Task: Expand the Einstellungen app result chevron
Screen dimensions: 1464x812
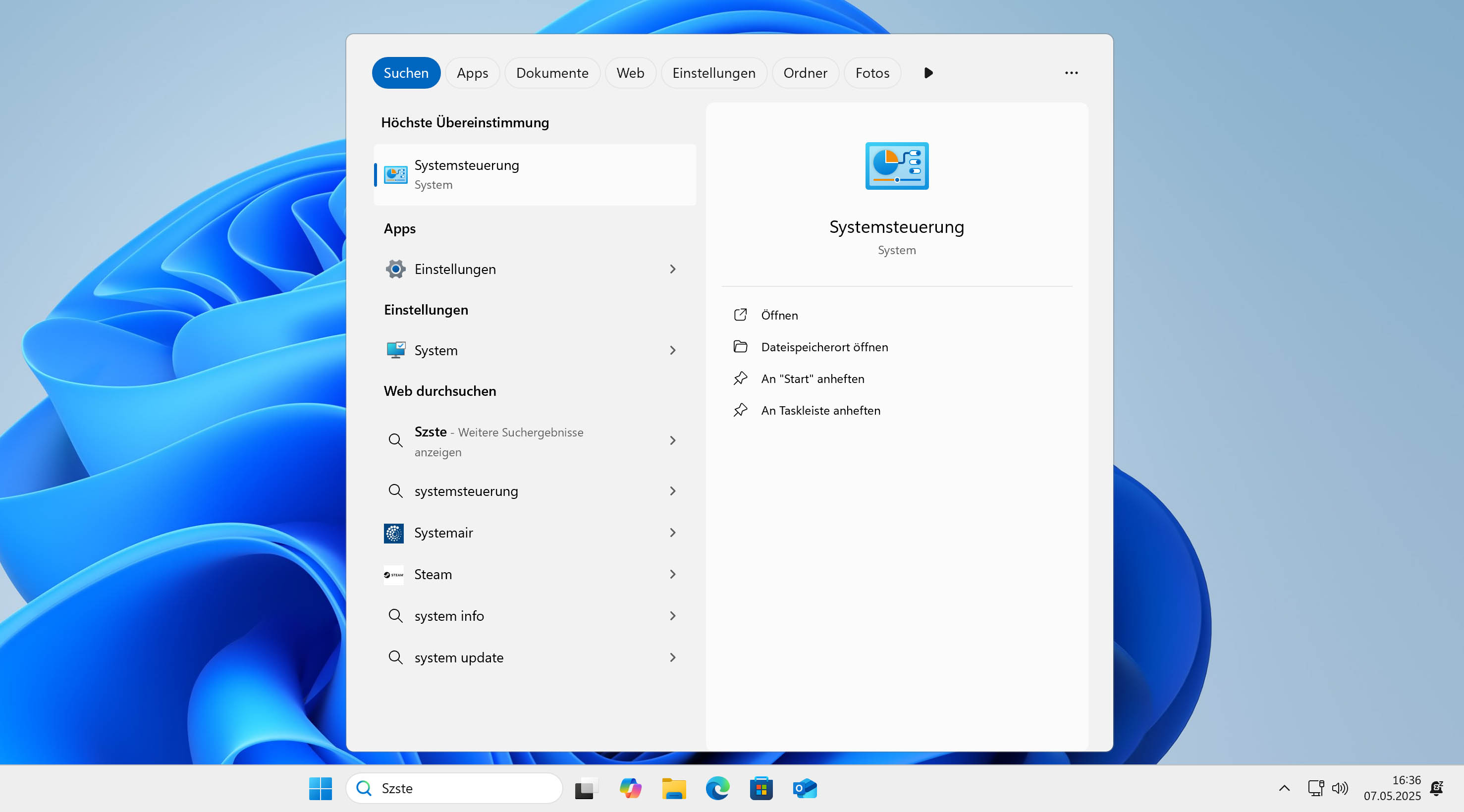Action: click(673, 269)
